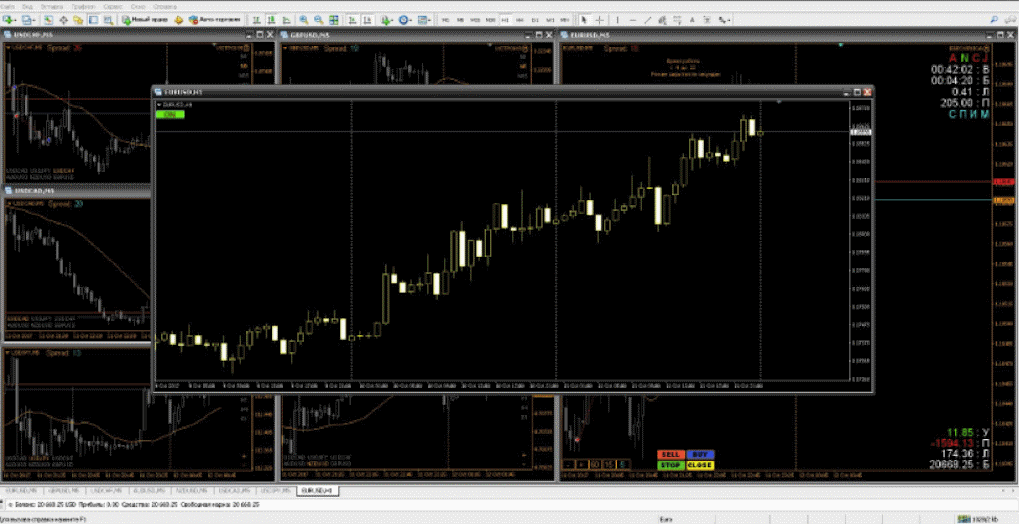Choose the text label tool
Image resolution: width=1020 pixels, height=524 pixels.
coord(707,20)
